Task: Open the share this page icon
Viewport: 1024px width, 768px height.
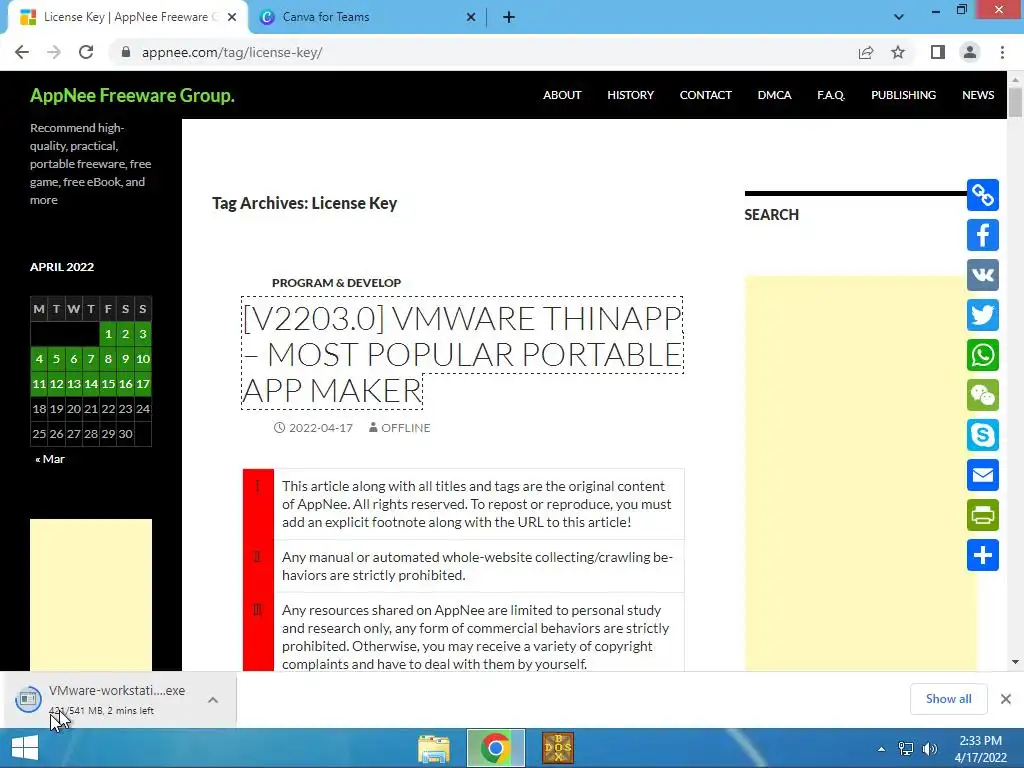Action: pos(866,52)
